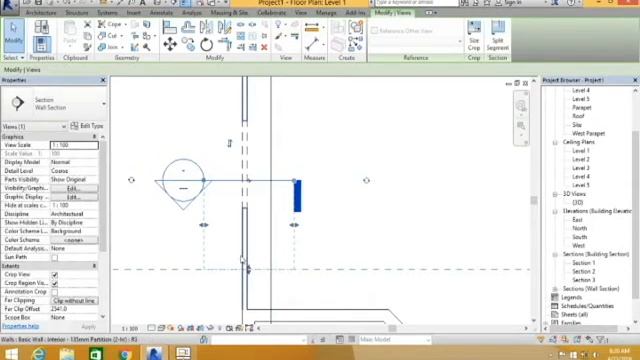Open the Annotate ribbon tab
Screen dimensions: 640x360
click(161, 13)
